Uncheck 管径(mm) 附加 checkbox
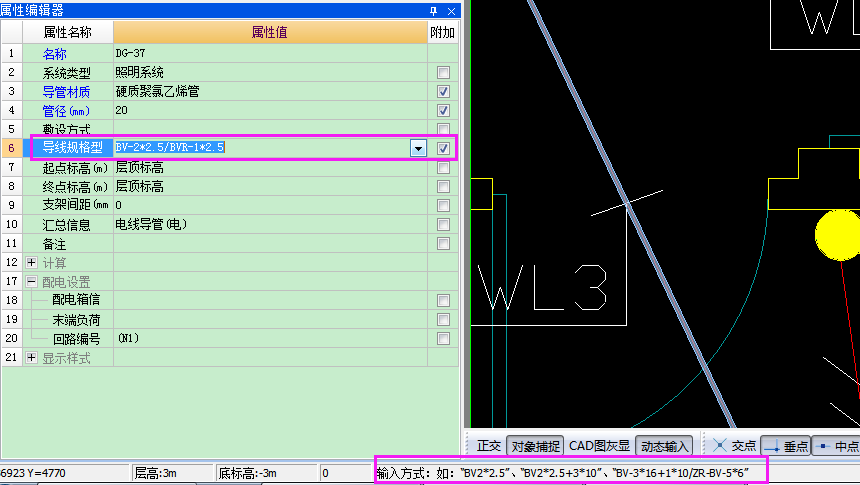Screen dimensions: 860x485 [443, 110]
